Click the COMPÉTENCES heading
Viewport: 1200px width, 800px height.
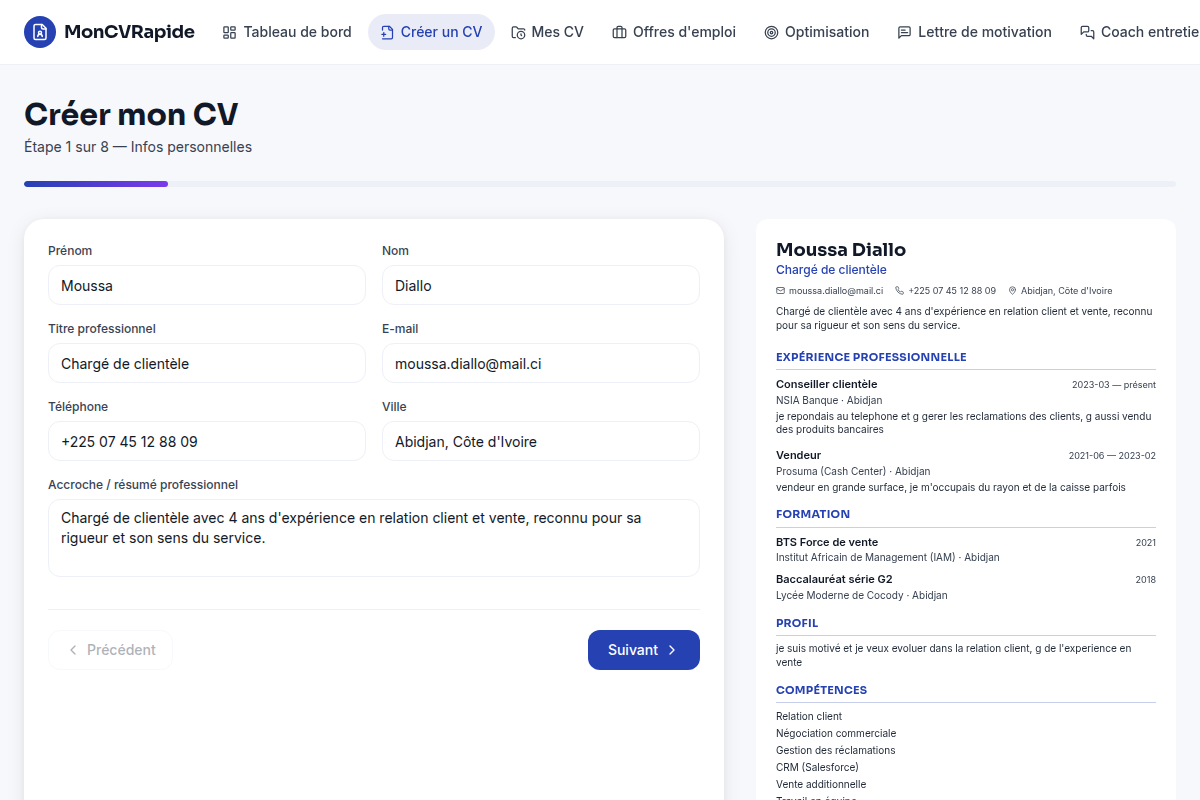pyautogui.click(x=821, y=690)
